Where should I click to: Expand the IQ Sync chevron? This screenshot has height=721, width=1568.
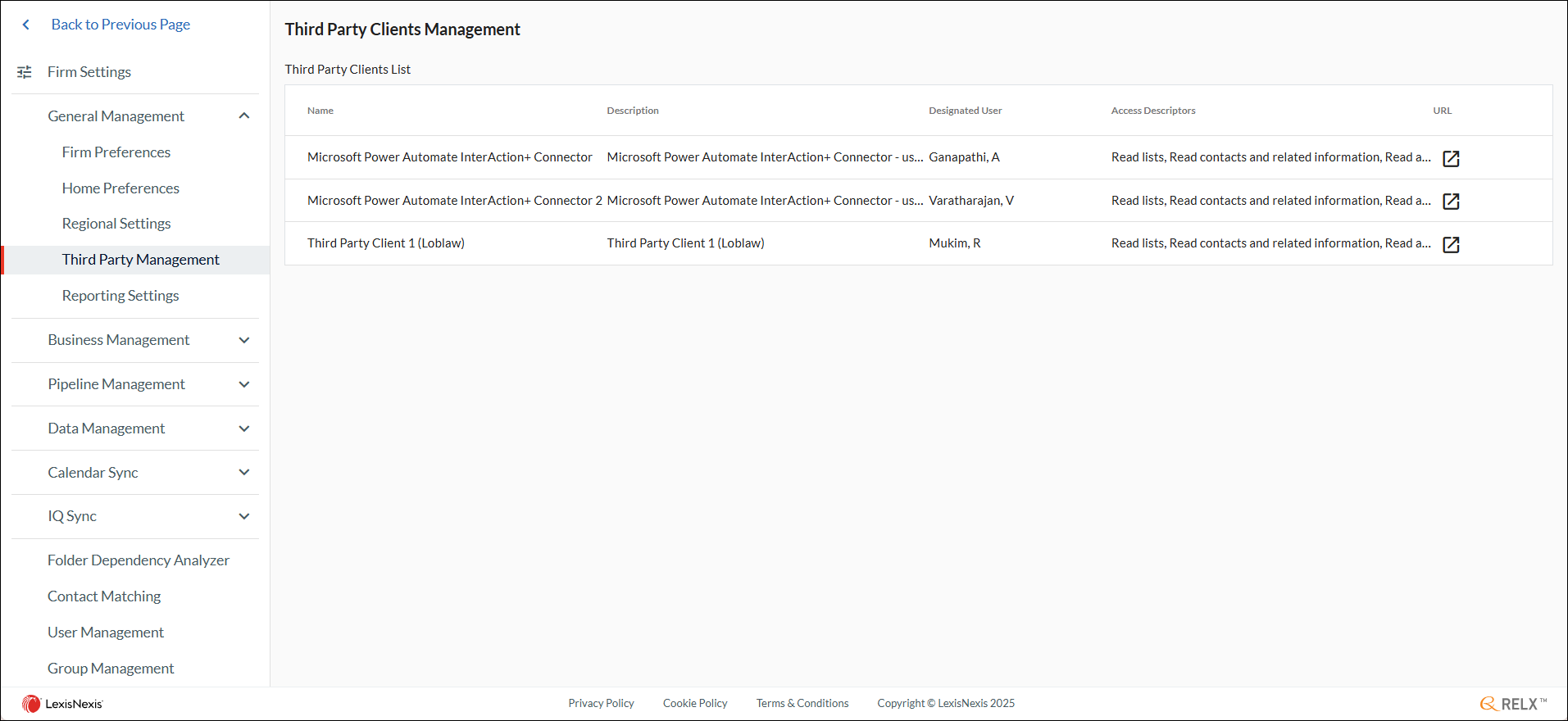pyautogui.click(x=244, y=516)
